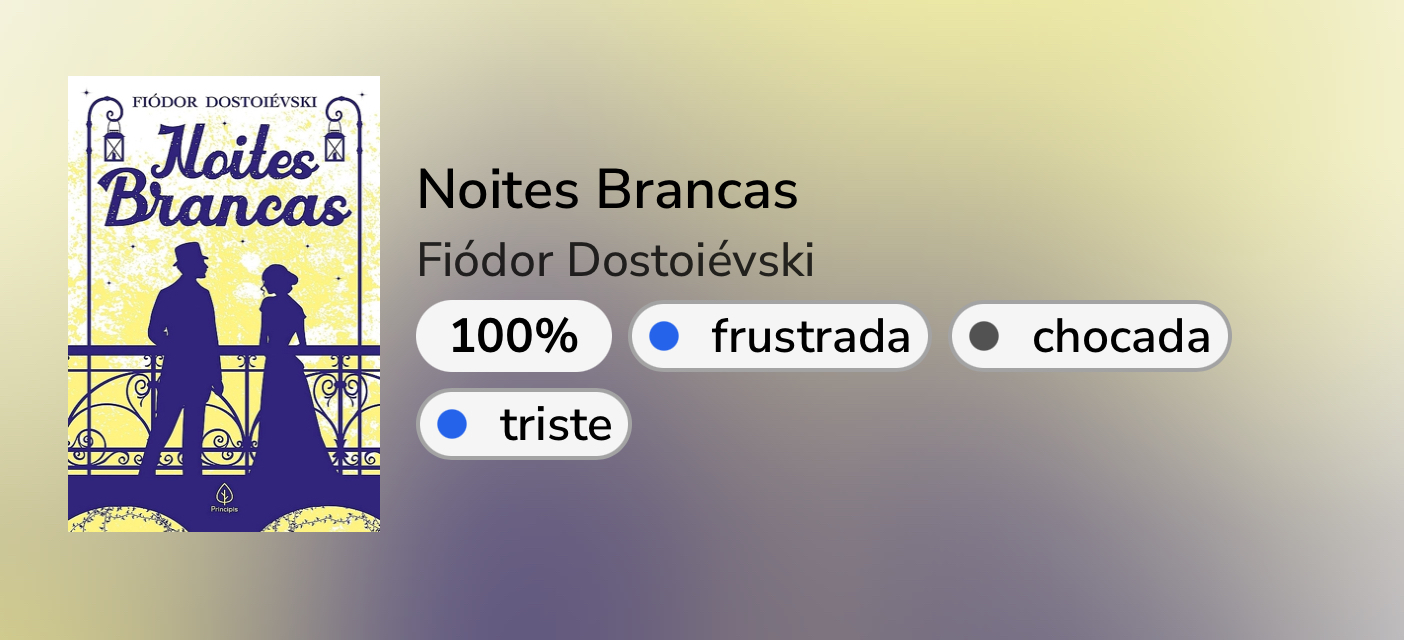Click the woman silhouette in dress
The width and height of the screenshot is (1404, 640).
click(x=283, y=380)
